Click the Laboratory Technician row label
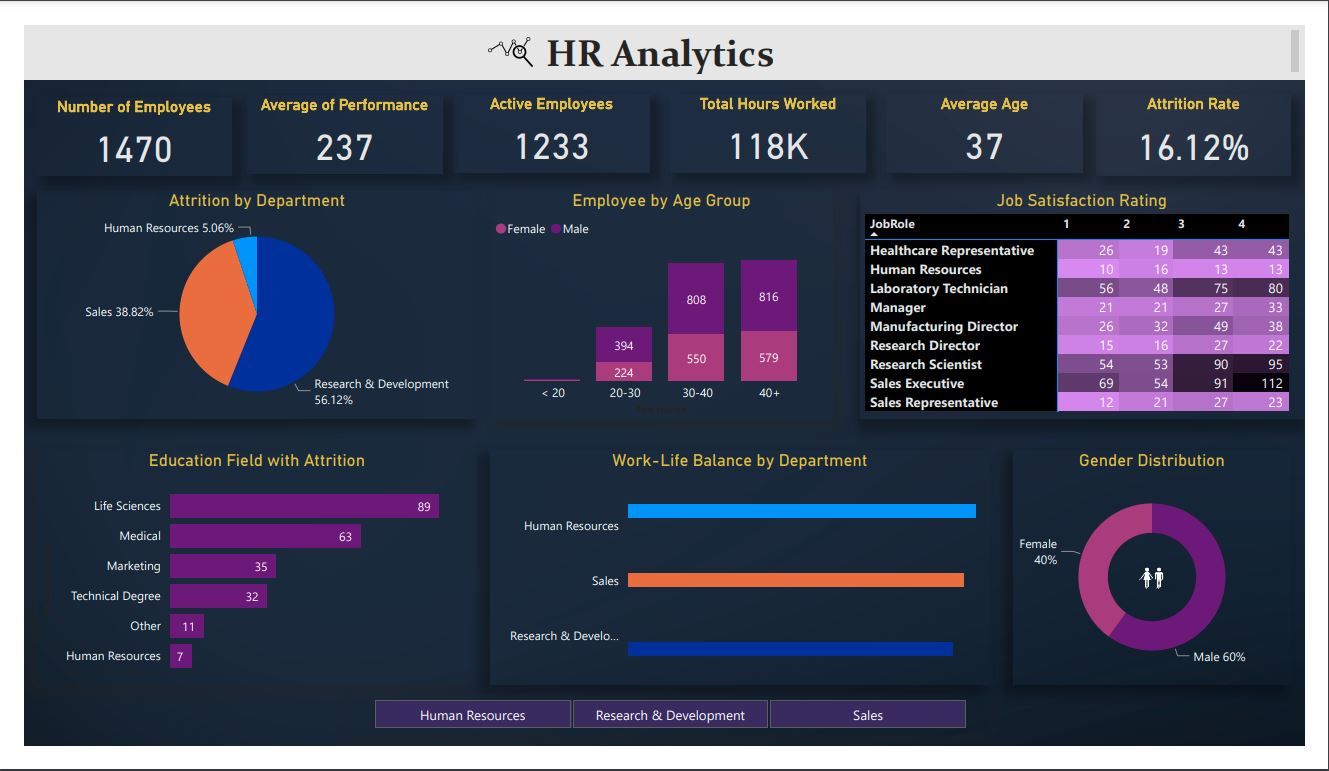 click(x=938, y=288)
